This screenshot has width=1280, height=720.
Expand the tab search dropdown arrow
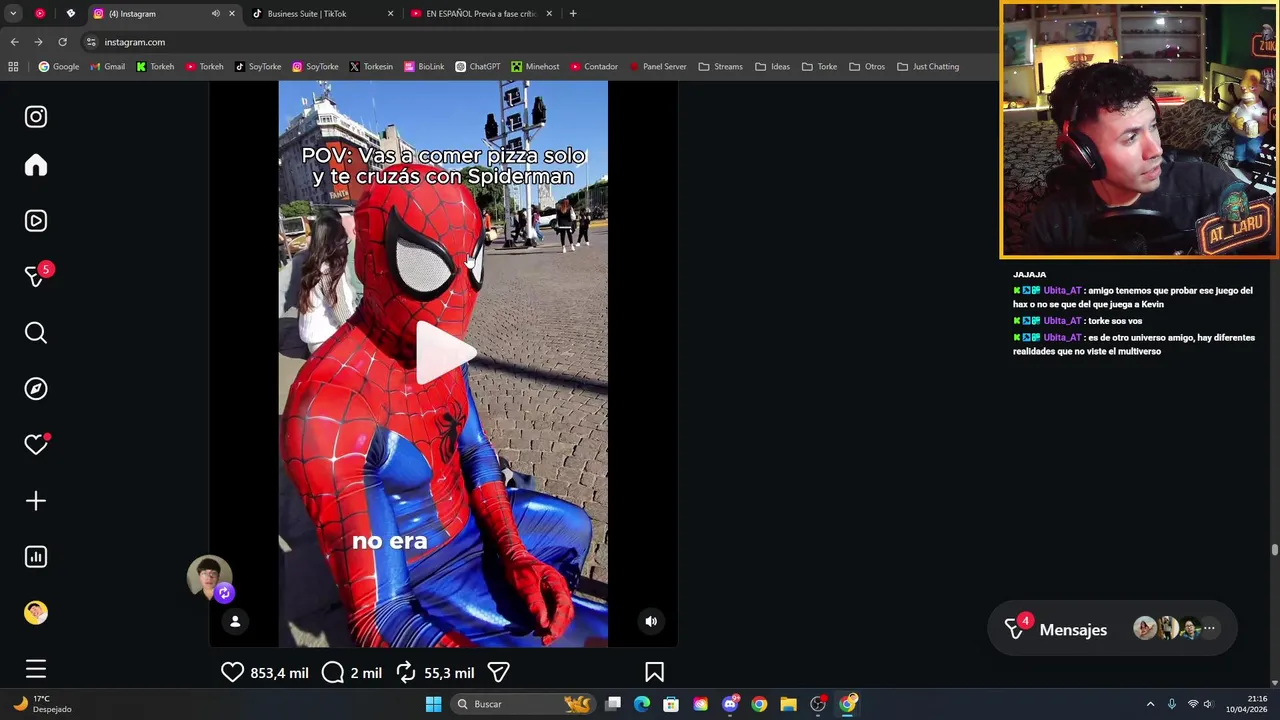(x=13, y=14)
